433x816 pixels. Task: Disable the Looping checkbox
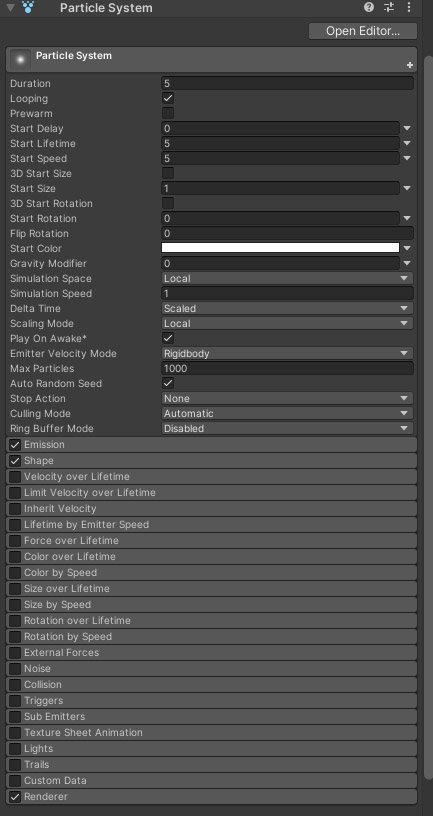tap(168, 98)
